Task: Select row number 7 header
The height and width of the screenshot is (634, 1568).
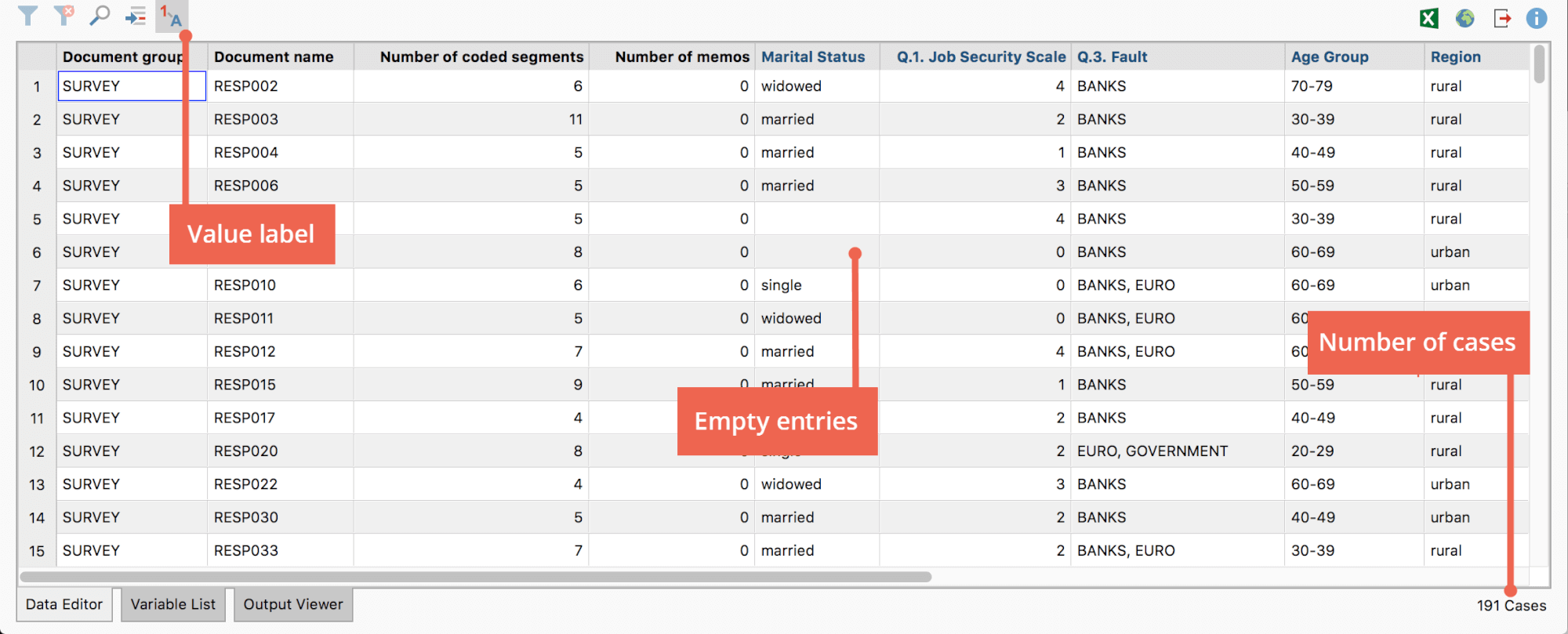Action: point(37,285)
